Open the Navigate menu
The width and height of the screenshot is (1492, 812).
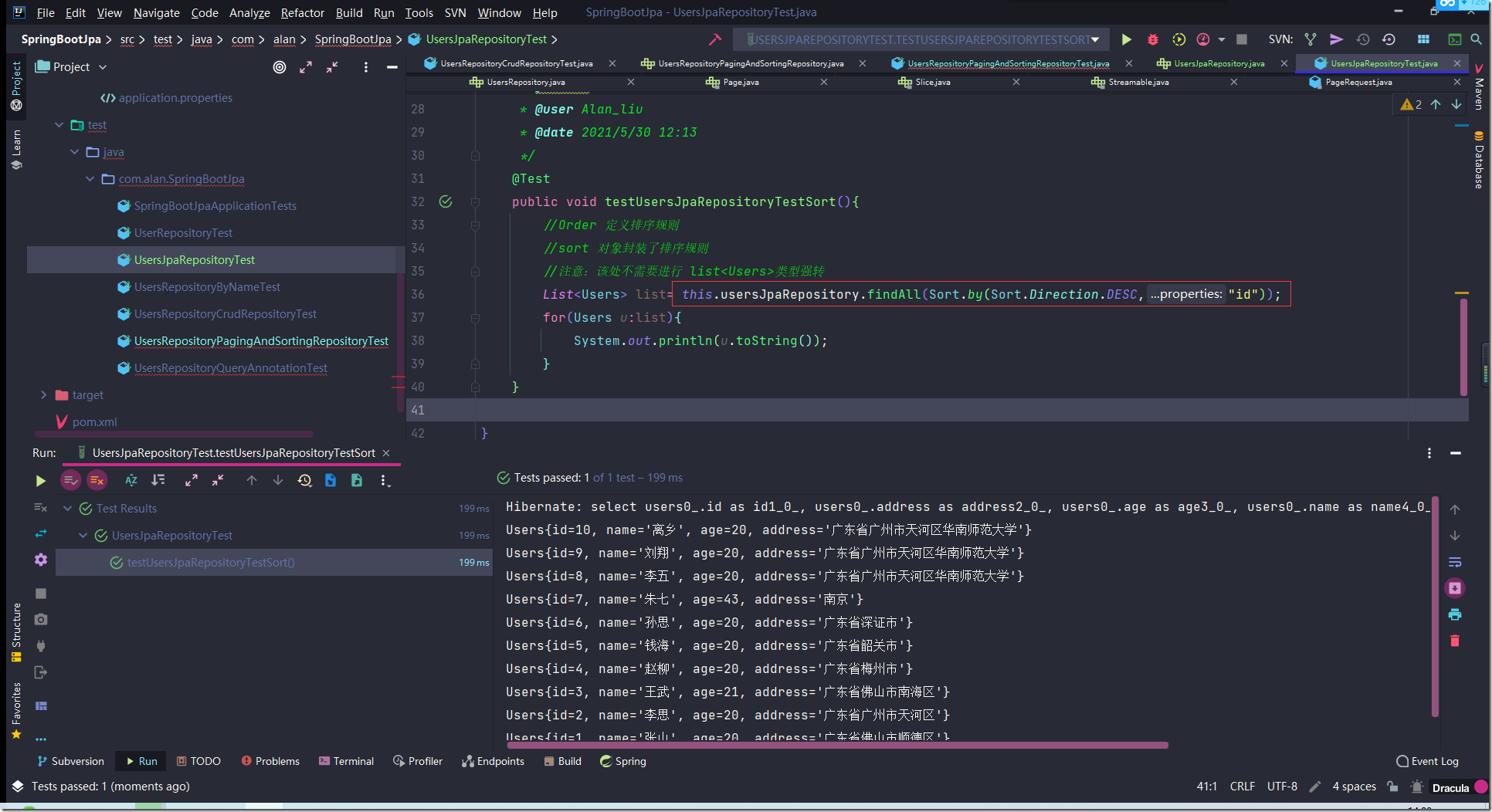coord(156,12)
